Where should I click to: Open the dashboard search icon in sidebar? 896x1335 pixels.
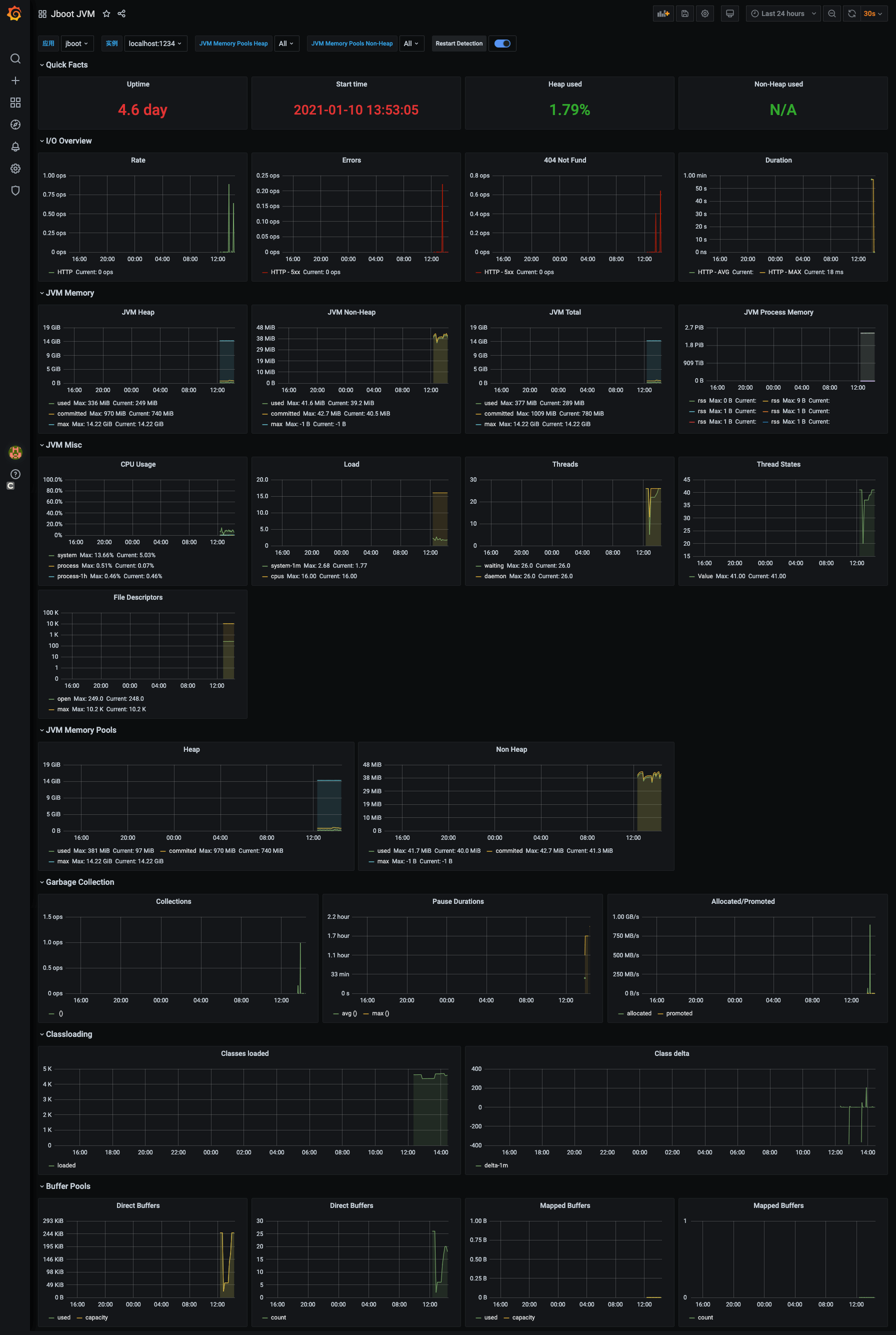point(15,59)
